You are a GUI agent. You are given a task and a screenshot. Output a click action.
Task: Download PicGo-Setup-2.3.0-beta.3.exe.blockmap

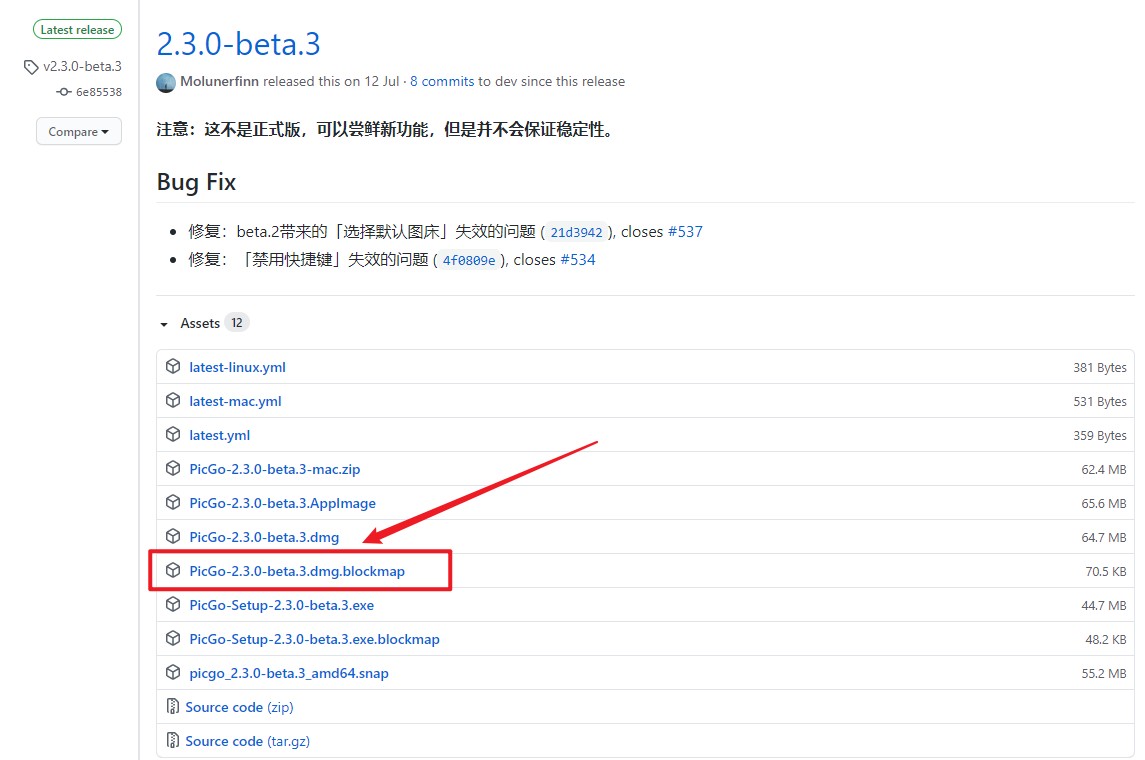314,639
